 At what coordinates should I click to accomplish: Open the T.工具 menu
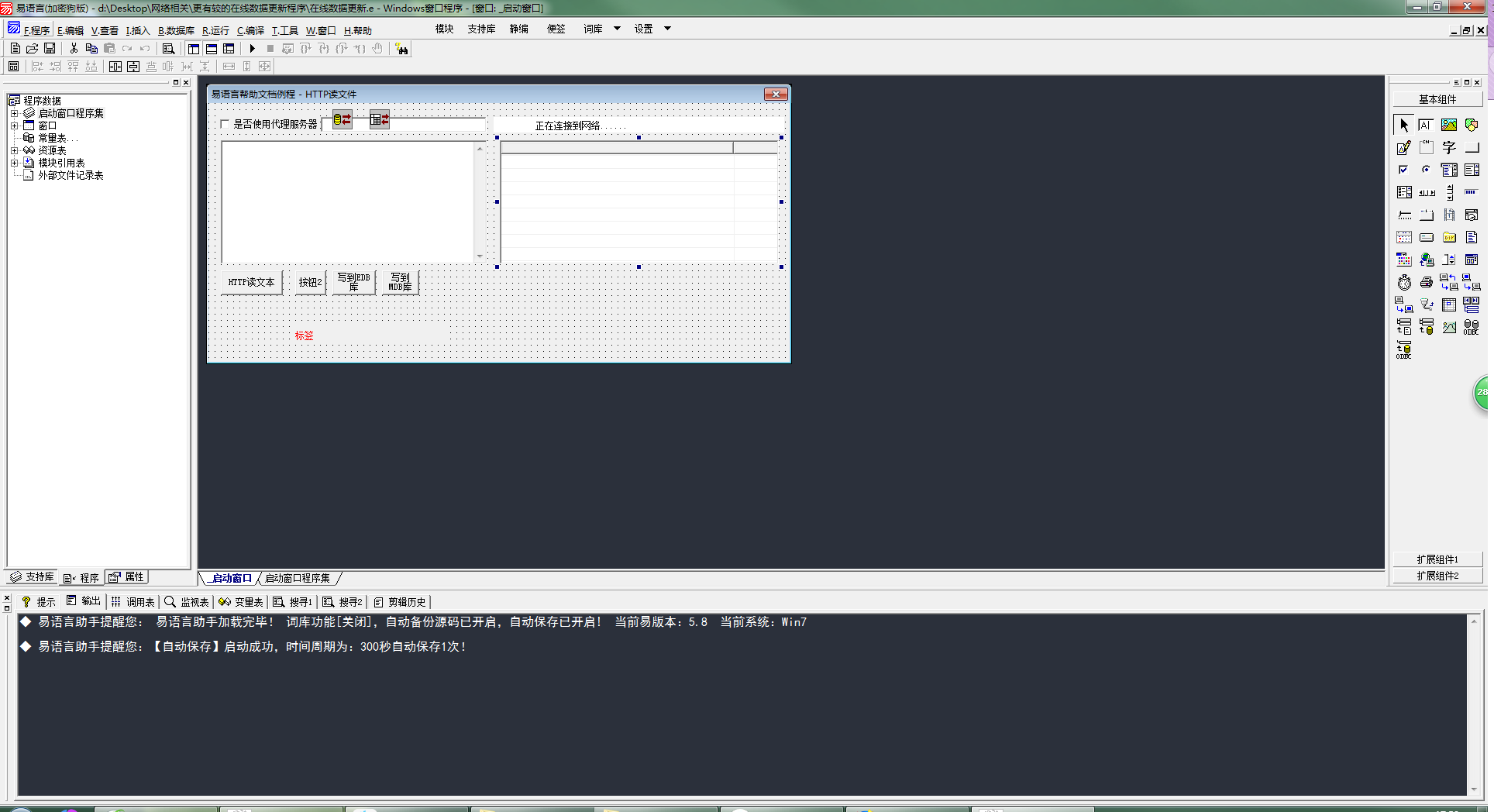click(x=284, y=30)
